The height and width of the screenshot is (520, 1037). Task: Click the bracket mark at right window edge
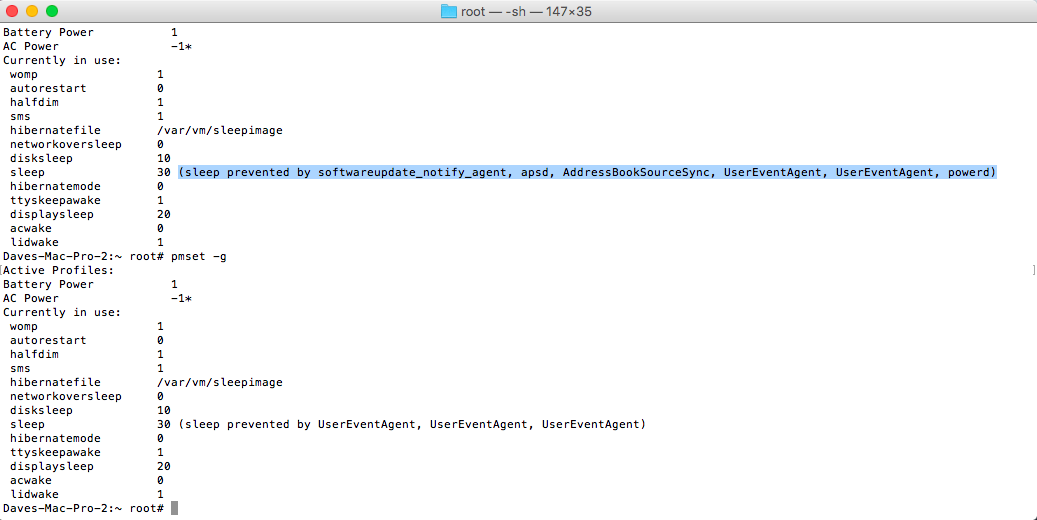pyautogui.click(x=1031, y=270)
